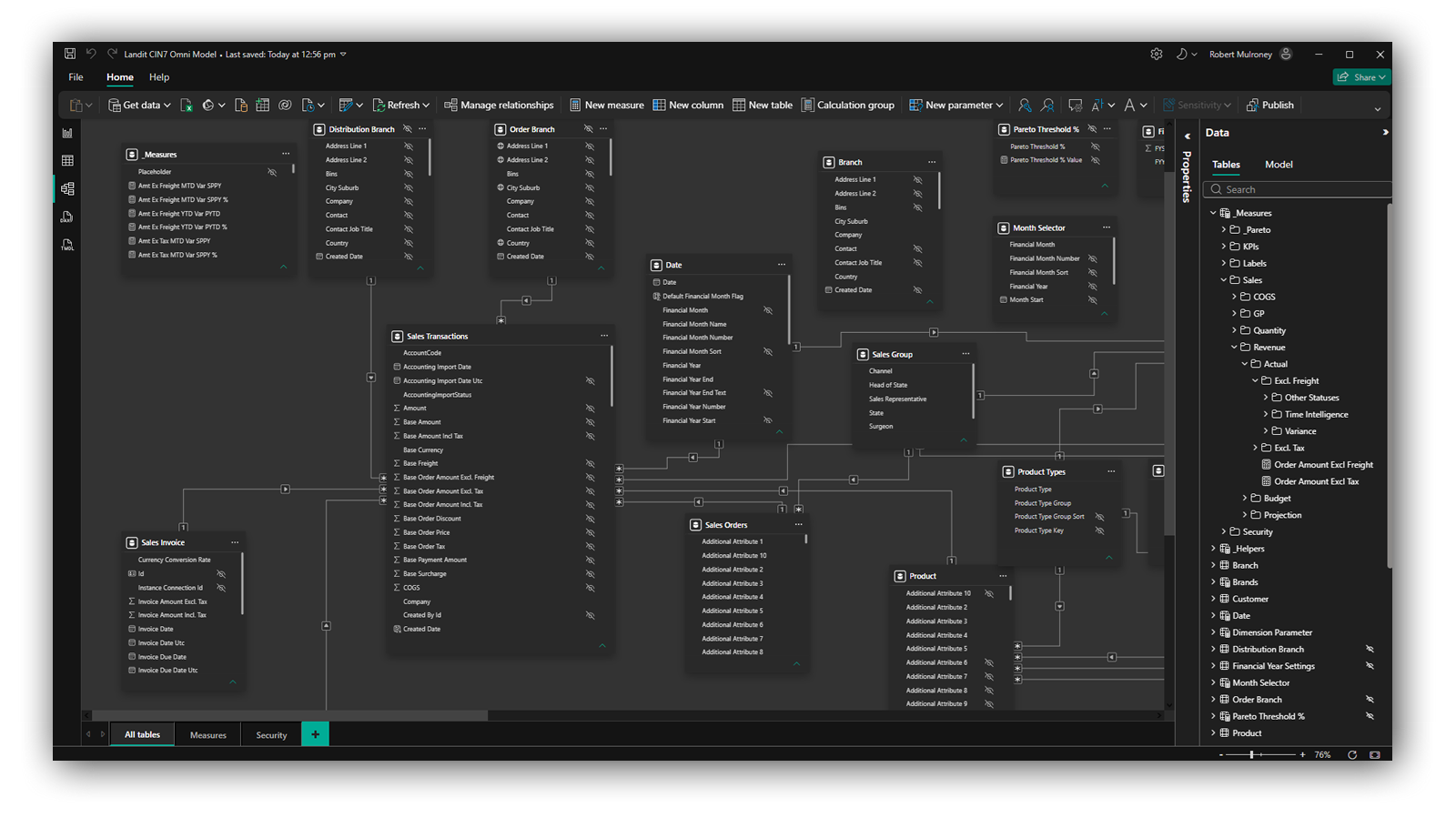
Task: Open the File menu
Action: point(76,77)
